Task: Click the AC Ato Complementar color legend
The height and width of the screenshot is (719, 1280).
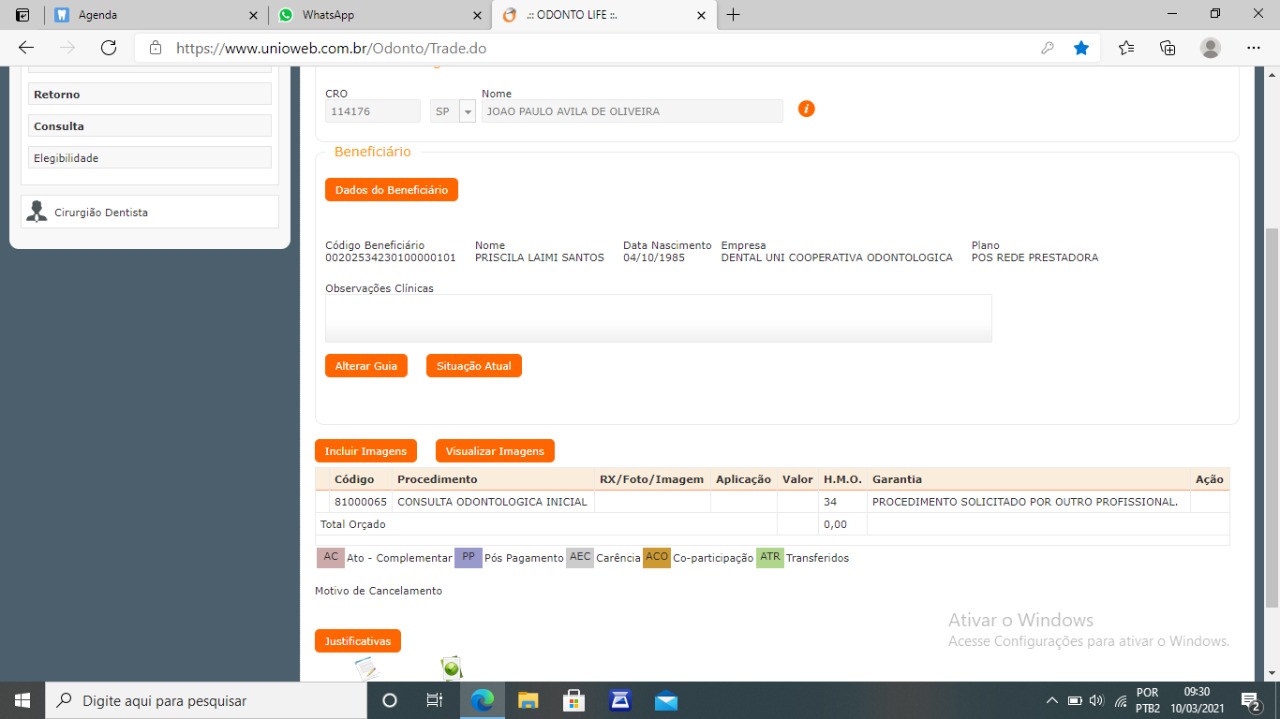Action: click(x=330, y=557)
